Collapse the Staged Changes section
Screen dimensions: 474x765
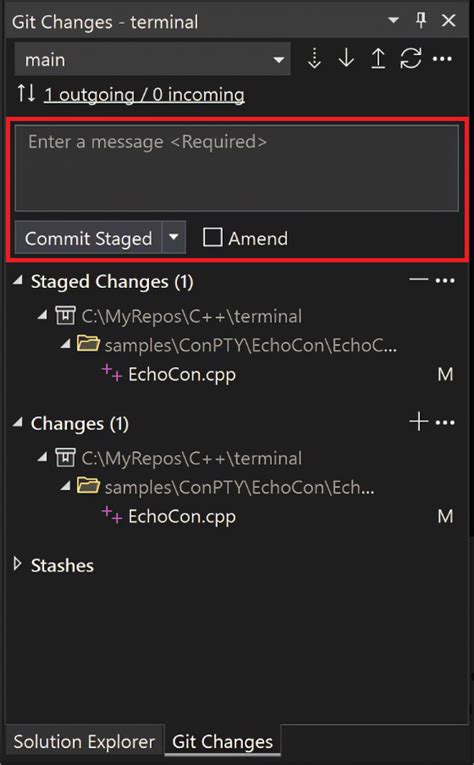(x=18, y=280)
